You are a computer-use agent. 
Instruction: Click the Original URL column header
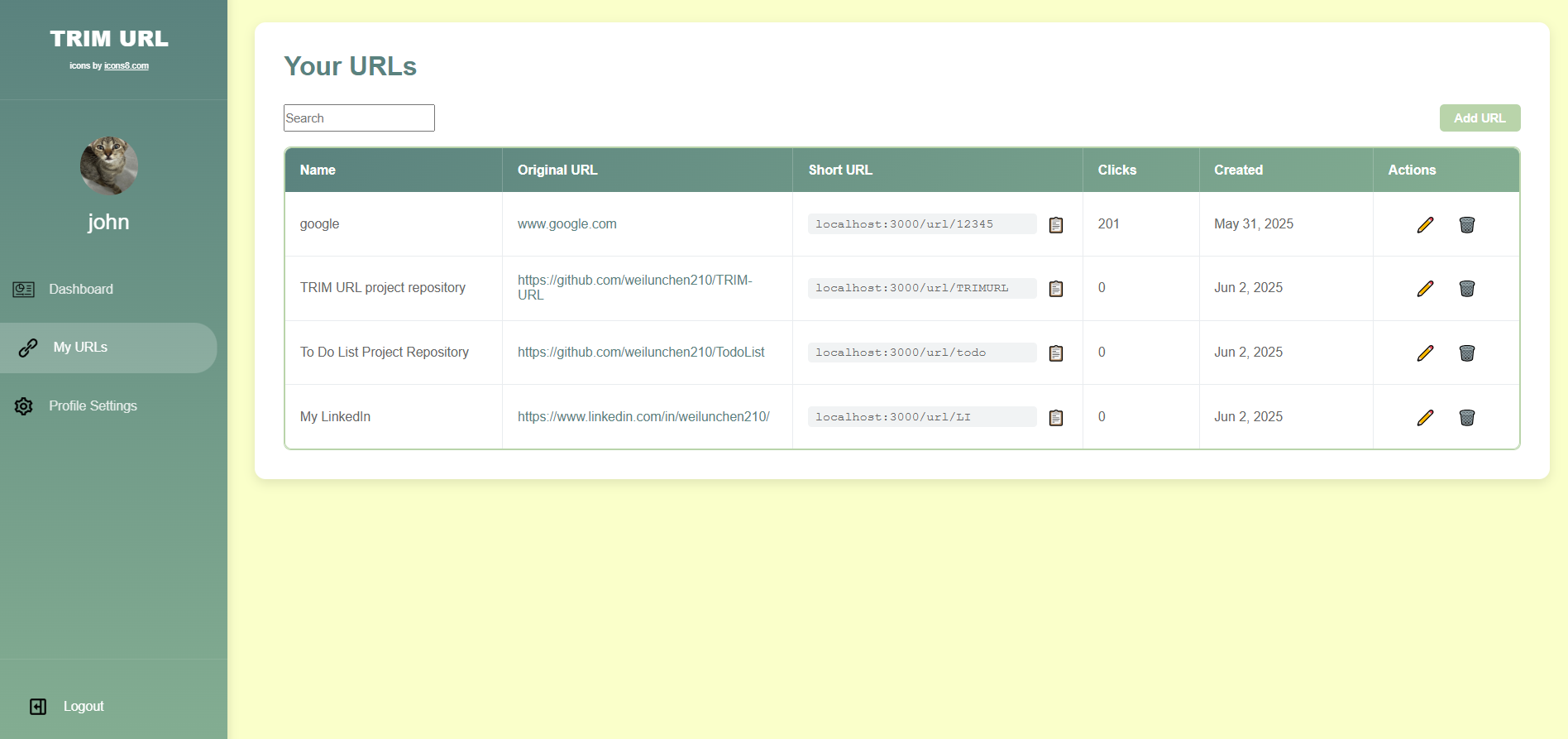pos(557,170)
